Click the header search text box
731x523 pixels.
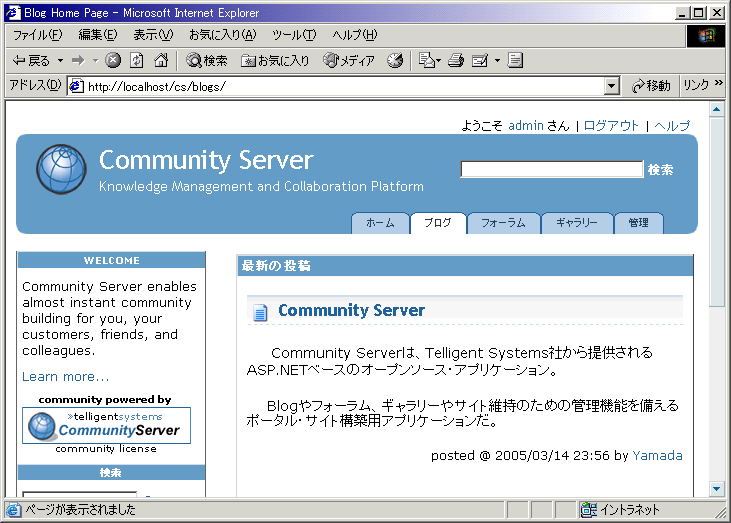tap(552, 169)
